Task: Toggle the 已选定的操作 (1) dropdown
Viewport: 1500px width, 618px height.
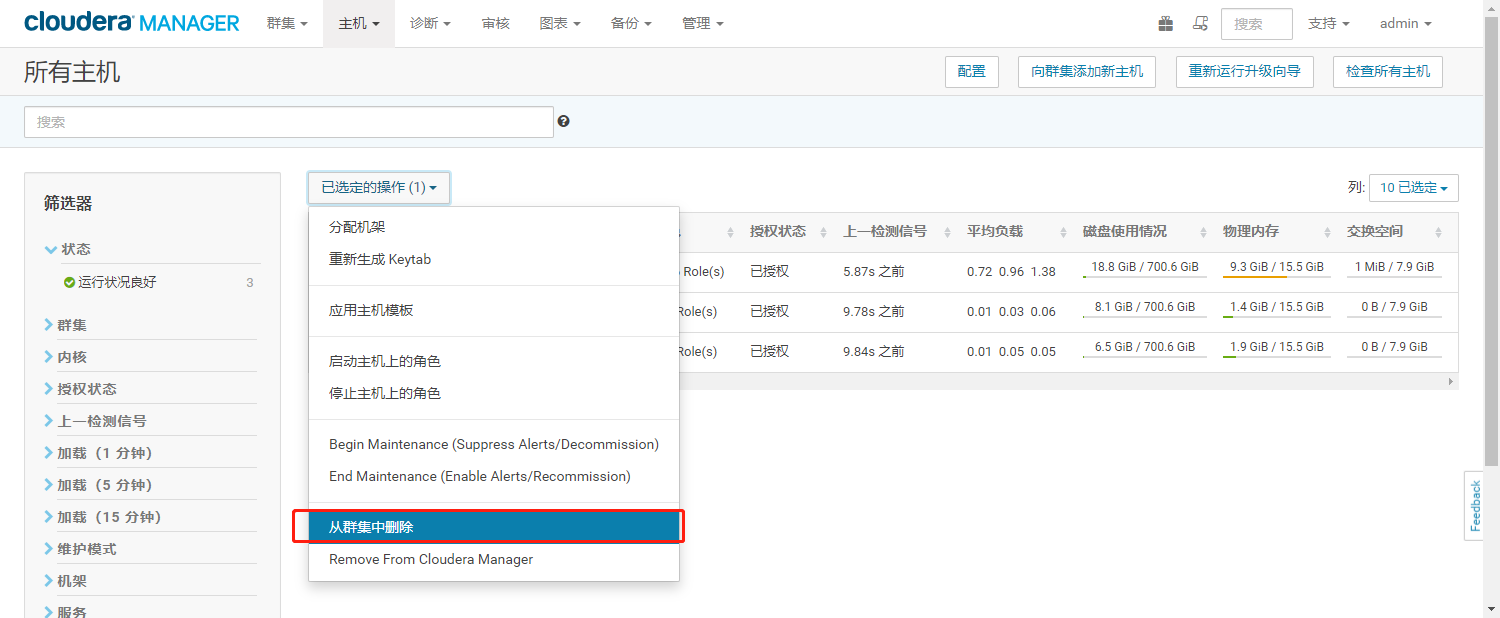Action: point(379,187)
